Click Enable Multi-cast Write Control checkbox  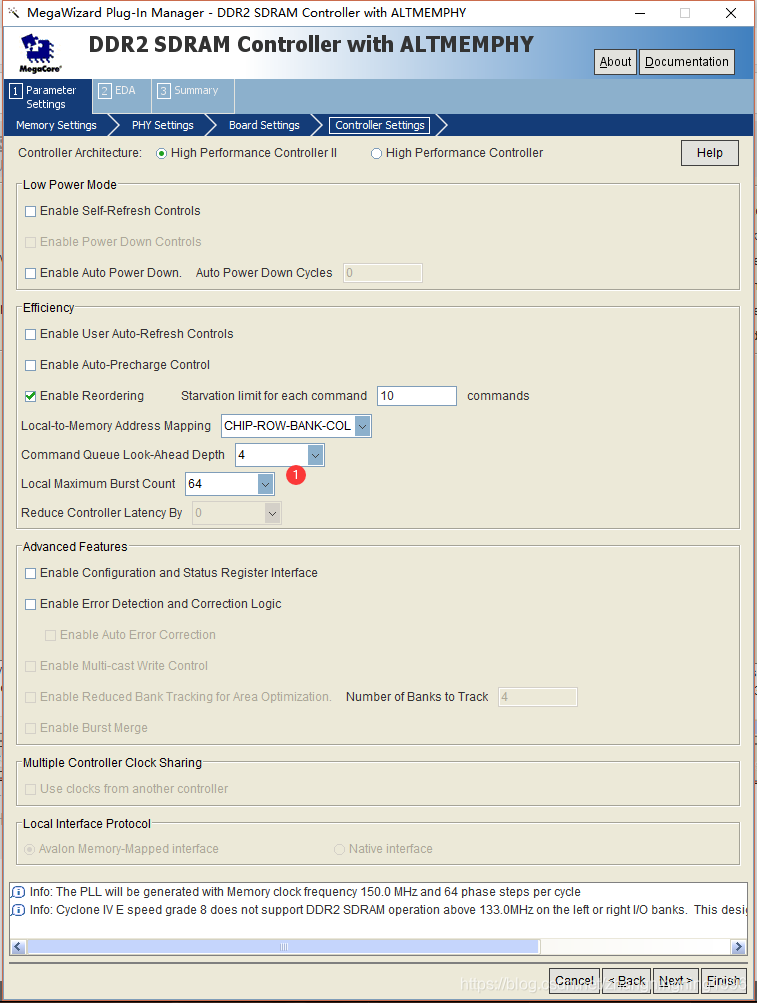click(30, 667)
